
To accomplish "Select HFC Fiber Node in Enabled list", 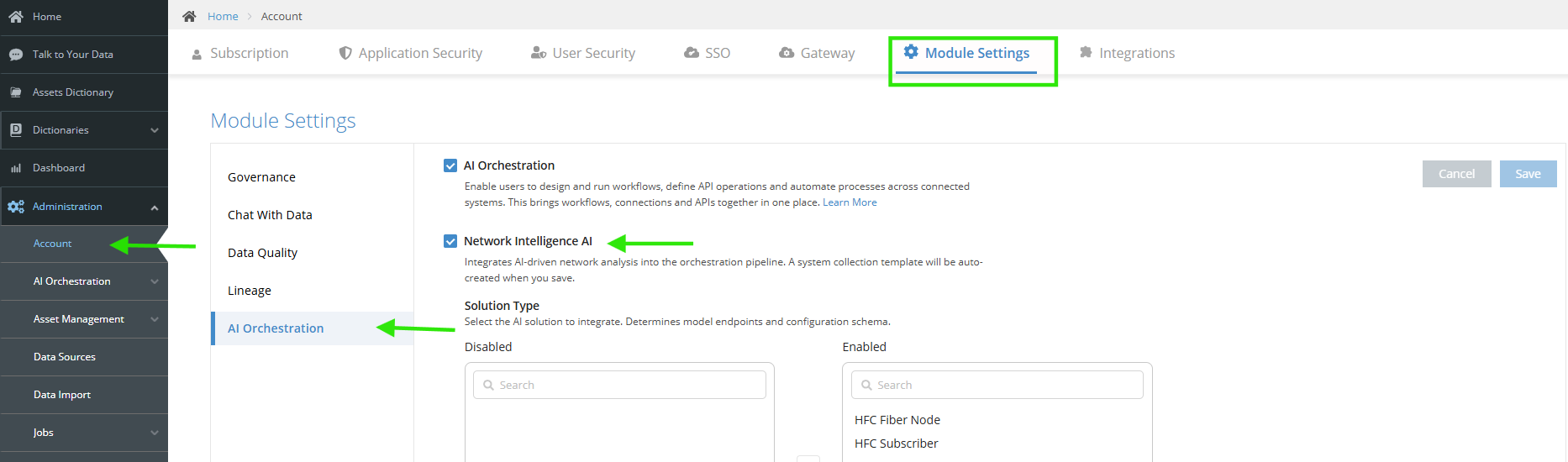I will [x=897, y=420].
